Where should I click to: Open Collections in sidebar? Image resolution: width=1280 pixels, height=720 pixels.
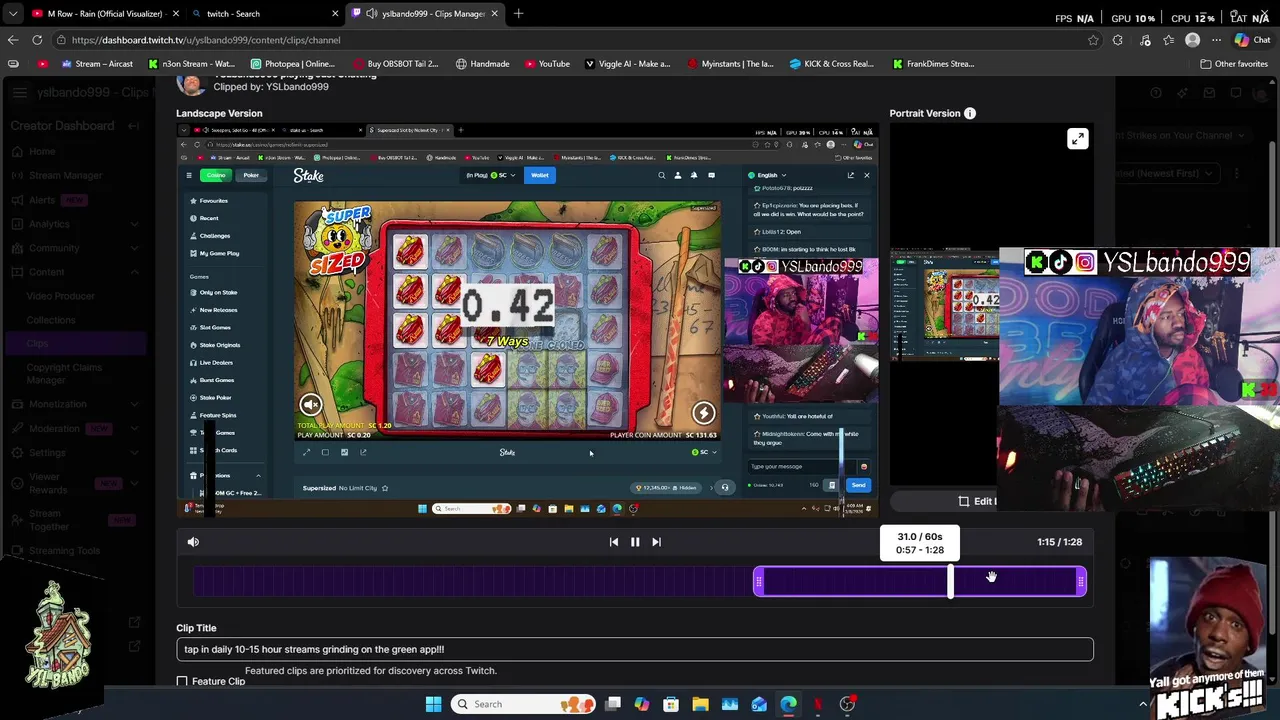click(51, 320)
